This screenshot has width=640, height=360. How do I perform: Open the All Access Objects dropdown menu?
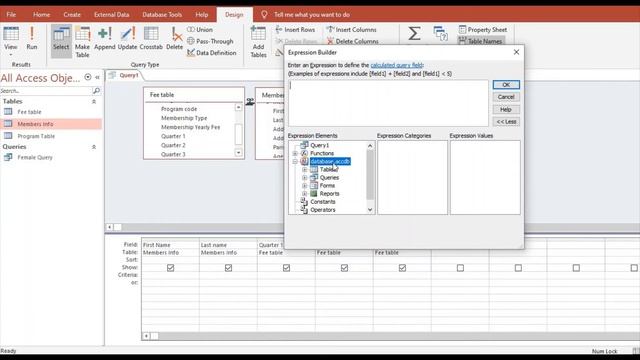88,77
